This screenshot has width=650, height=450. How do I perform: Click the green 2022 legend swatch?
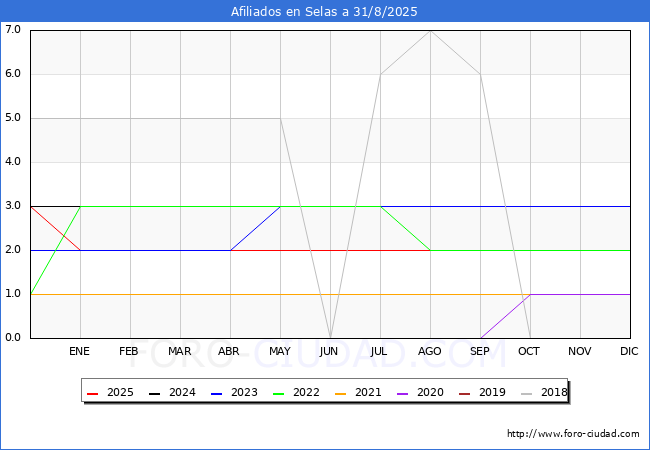278,393
